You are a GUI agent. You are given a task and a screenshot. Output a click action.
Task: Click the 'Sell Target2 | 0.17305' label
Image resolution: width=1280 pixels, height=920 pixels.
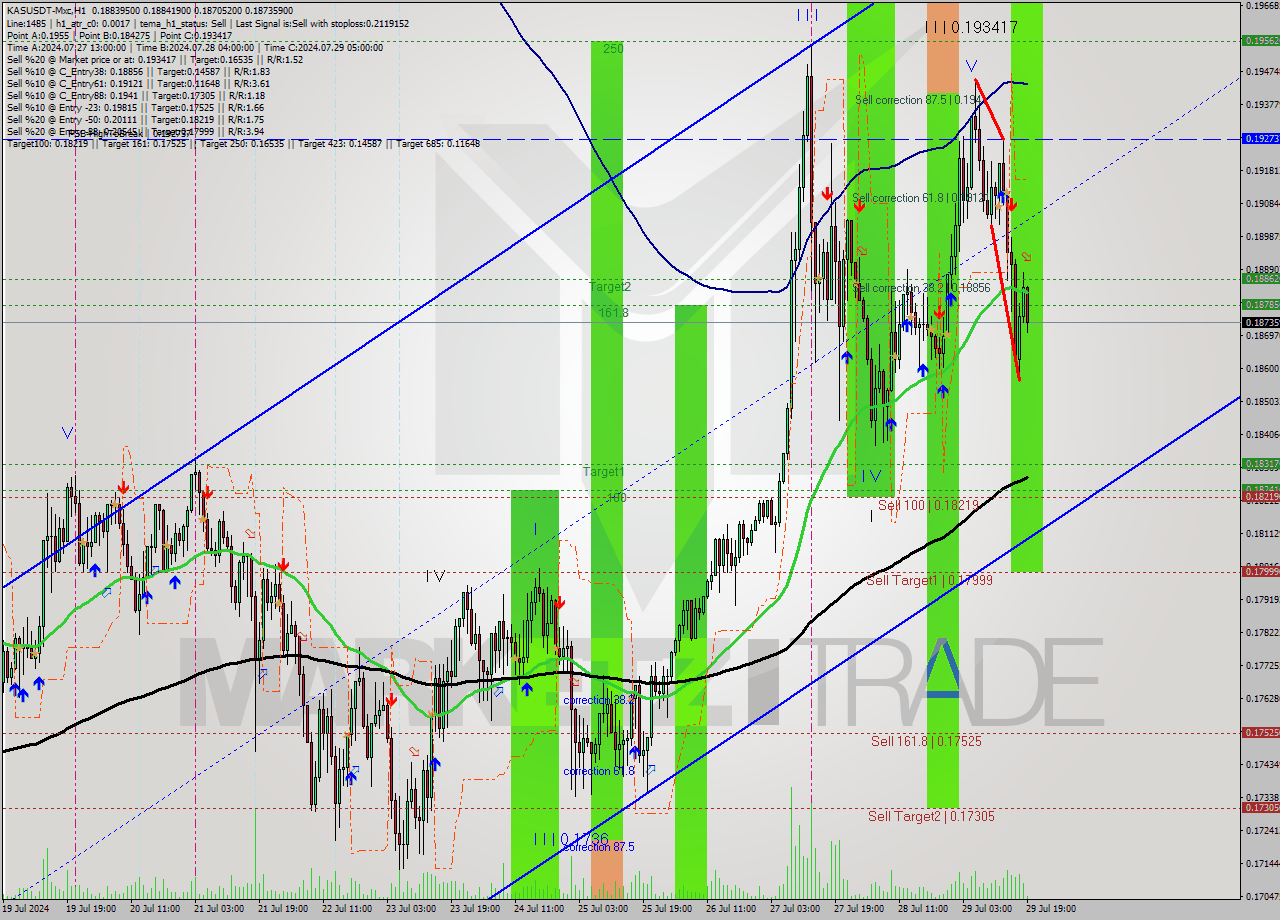click(931, 816)
